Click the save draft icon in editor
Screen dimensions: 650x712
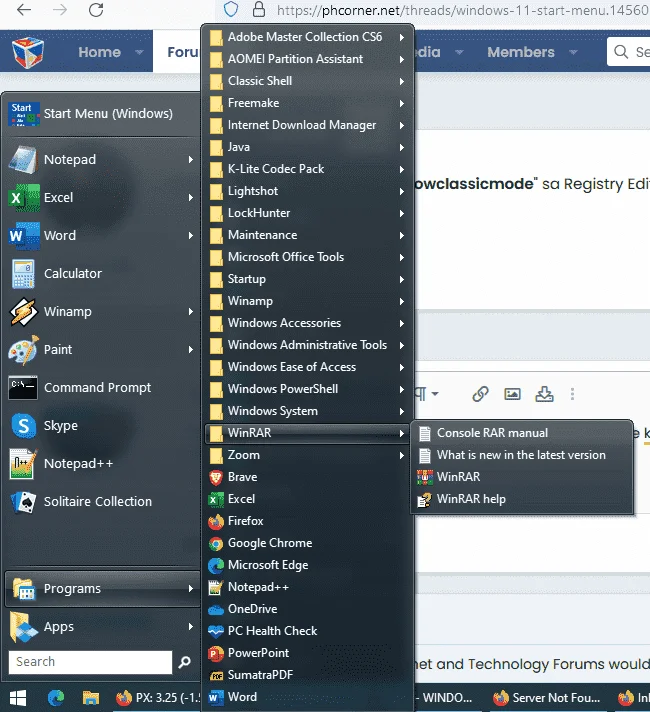(x=544, y=394)
